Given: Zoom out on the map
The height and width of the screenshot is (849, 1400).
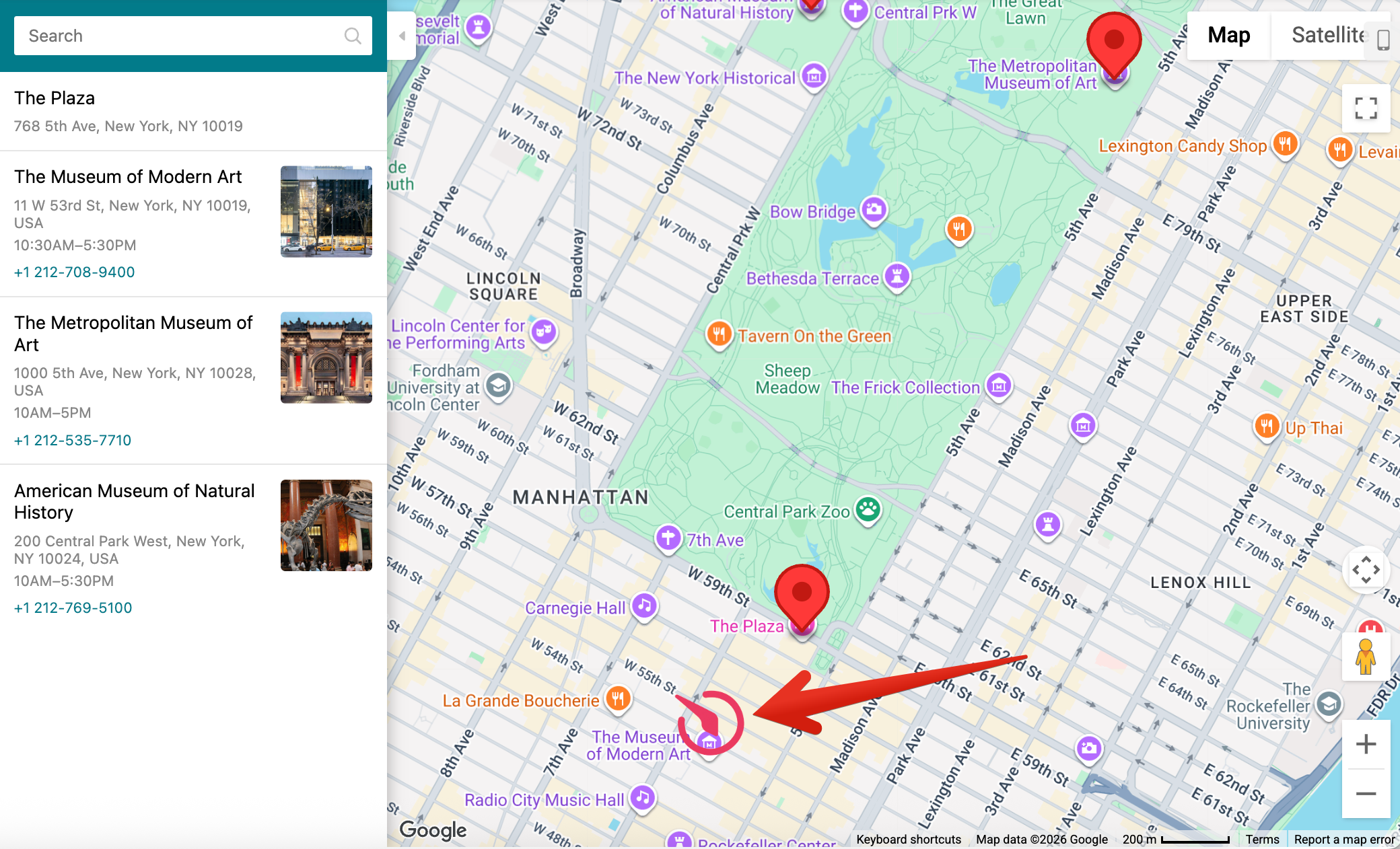Looking at the screenshot, I should (x=1366, y=794).
